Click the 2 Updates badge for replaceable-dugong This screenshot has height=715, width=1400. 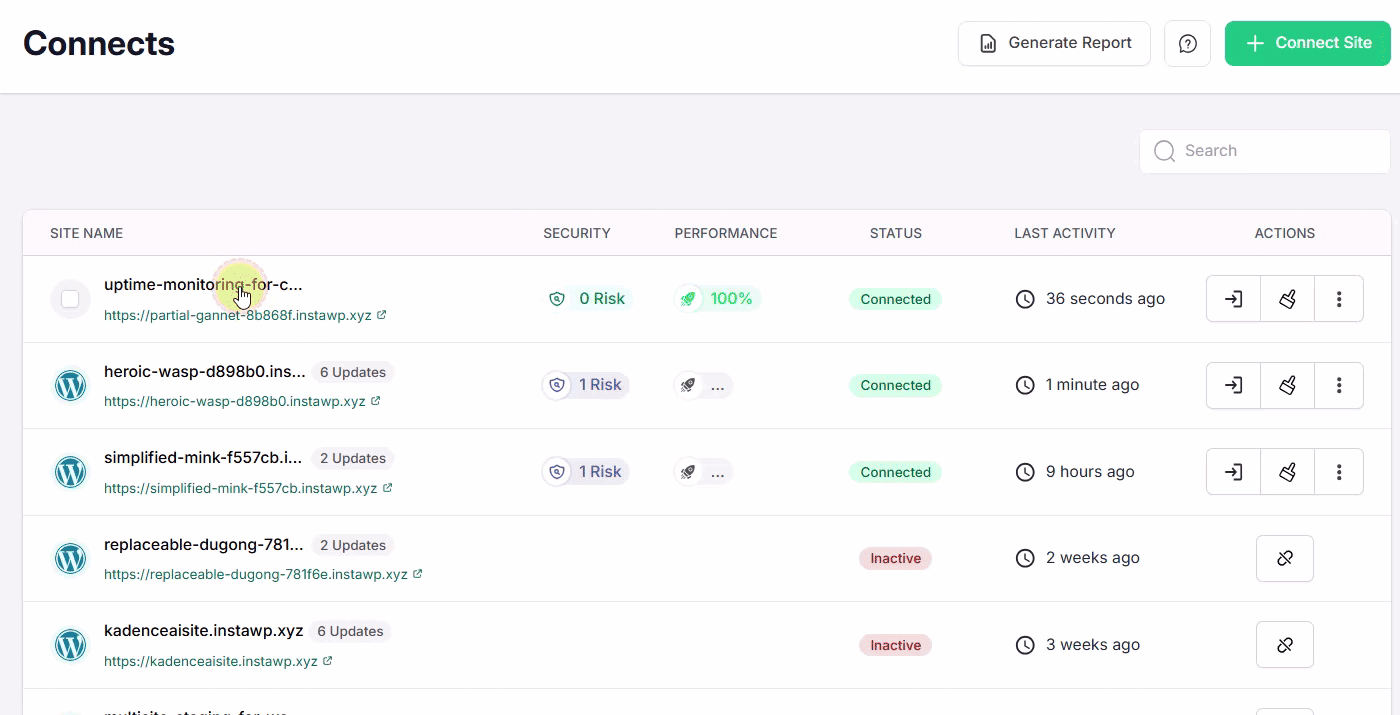(353, 545)
